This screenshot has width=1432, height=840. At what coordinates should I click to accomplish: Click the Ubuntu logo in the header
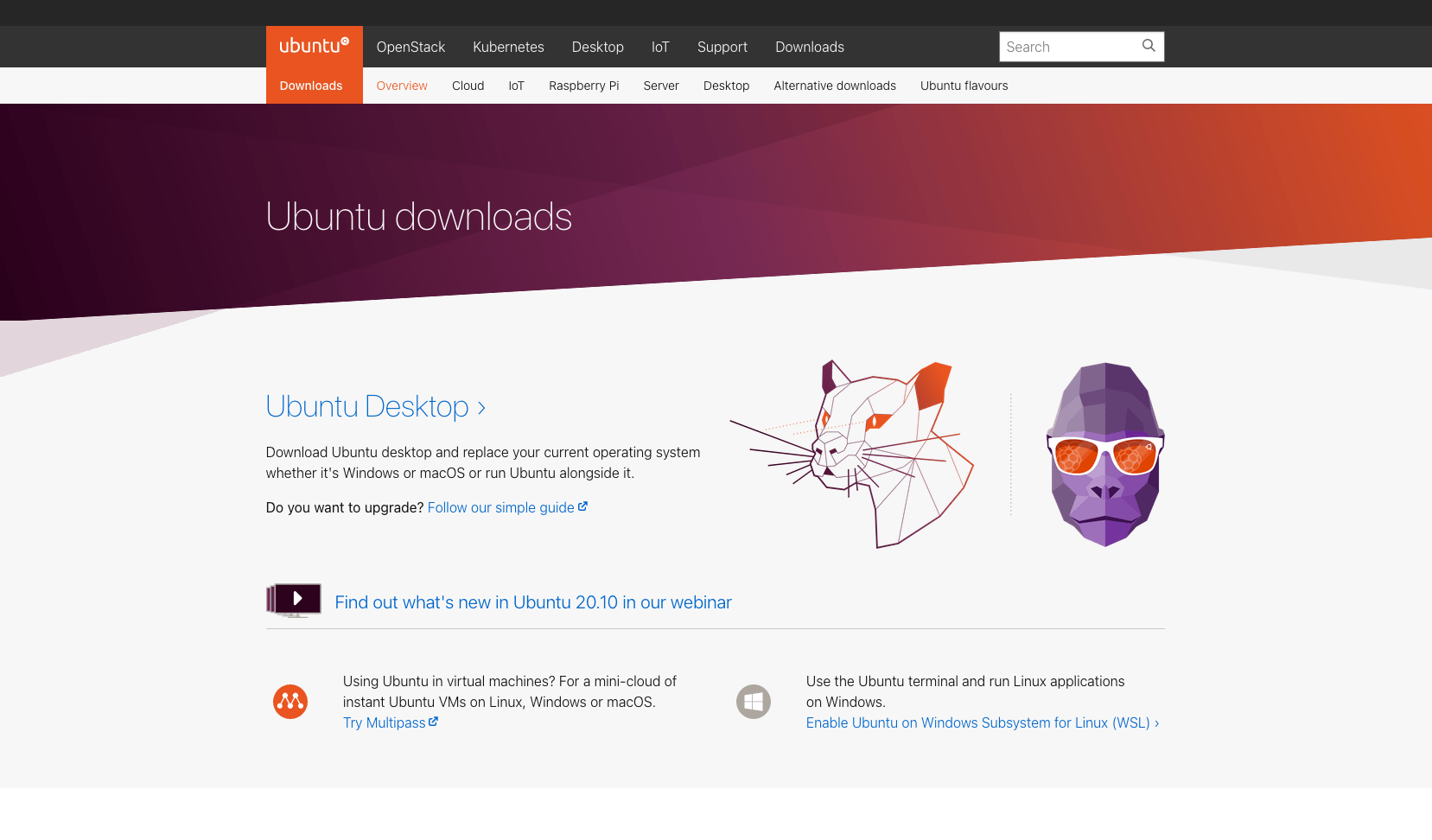pos(314,46)
